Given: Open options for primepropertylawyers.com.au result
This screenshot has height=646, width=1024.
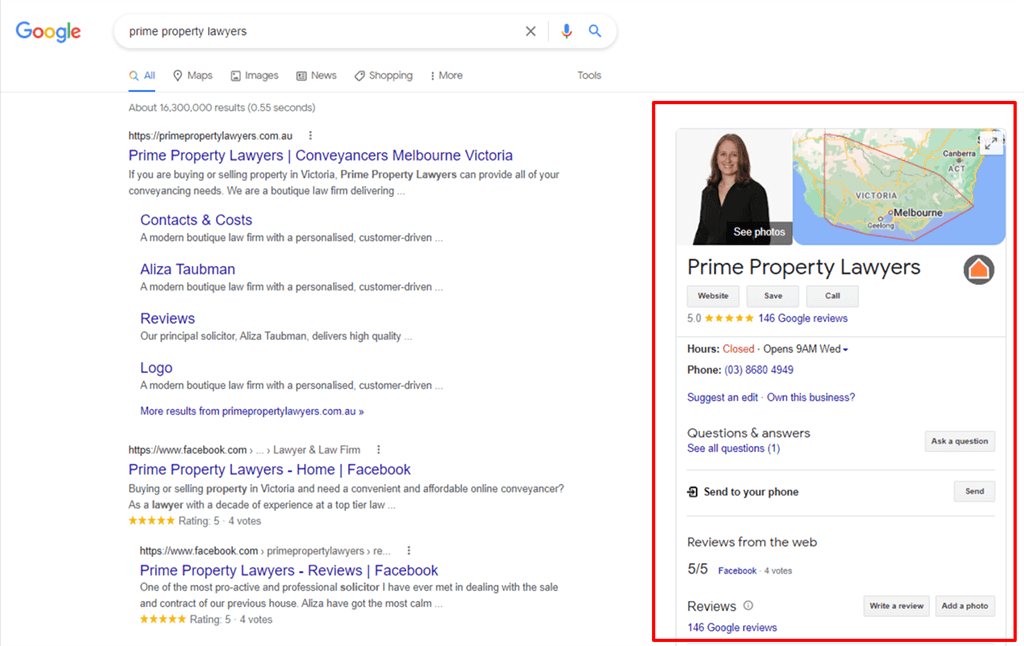Looking at the screenshot, I should (x=310, y=136).
